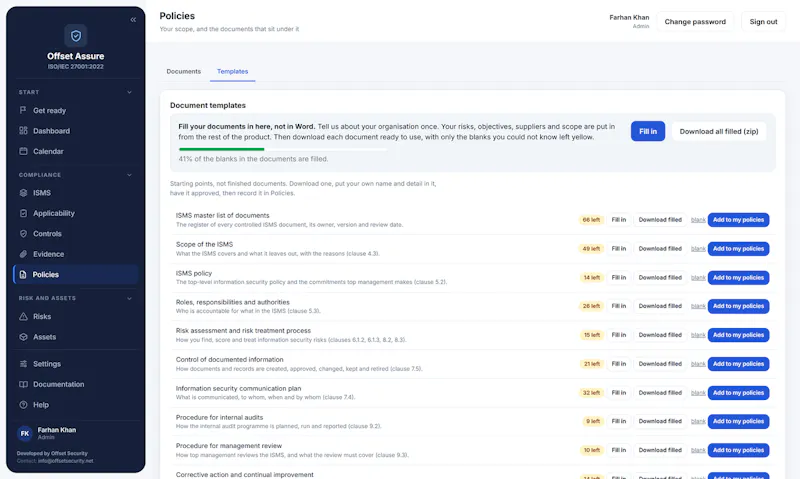Download filled Roles, responsibilities and authorities
This screenshot has width=800, height=479.
point(660,306)
